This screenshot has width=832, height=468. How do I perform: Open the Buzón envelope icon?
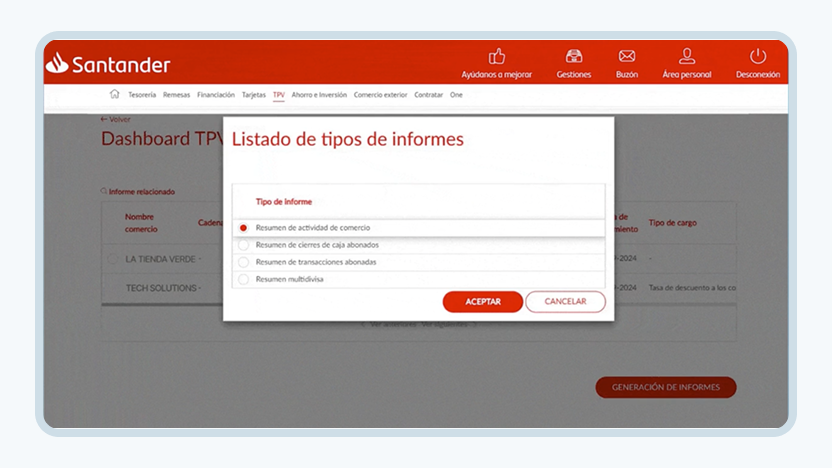[627, 56]
